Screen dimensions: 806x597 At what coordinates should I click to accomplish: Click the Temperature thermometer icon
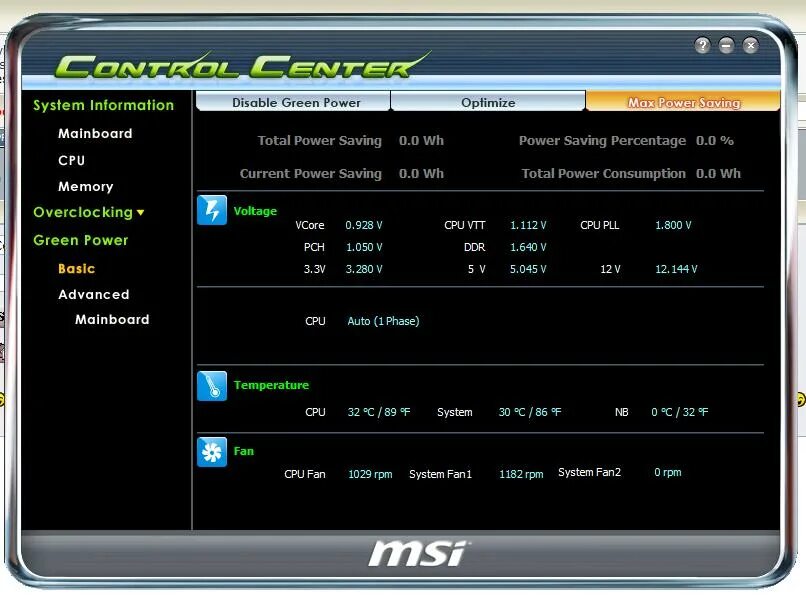click(212, 386)
